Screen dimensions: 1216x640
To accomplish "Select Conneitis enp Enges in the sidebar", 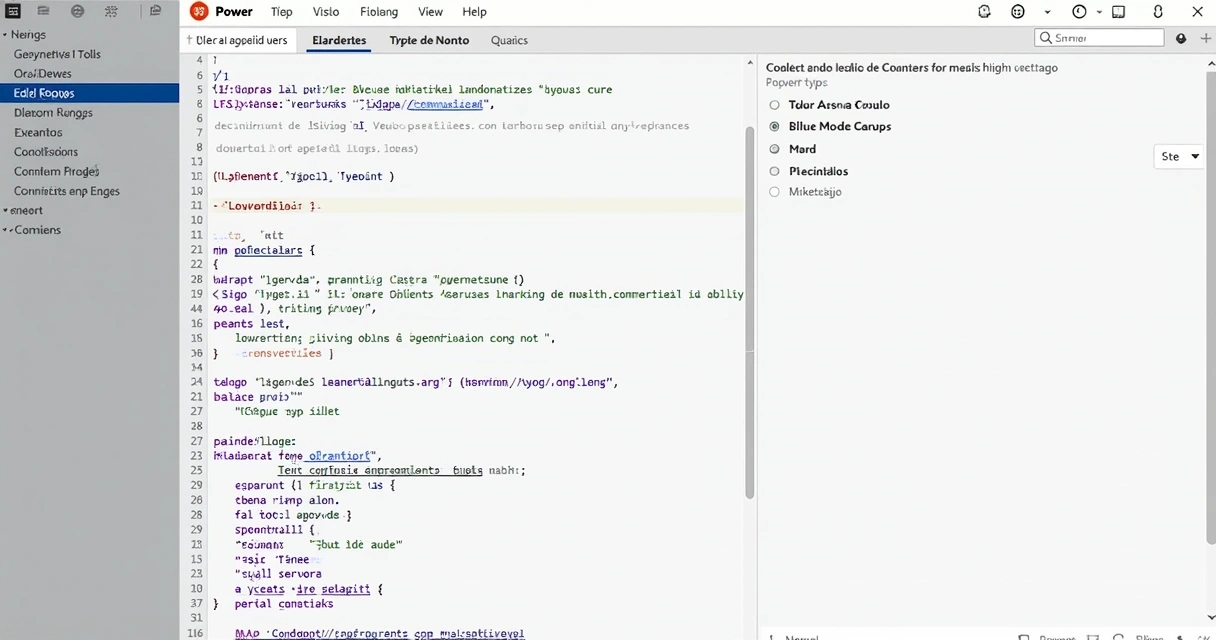I will pos(67,191).
